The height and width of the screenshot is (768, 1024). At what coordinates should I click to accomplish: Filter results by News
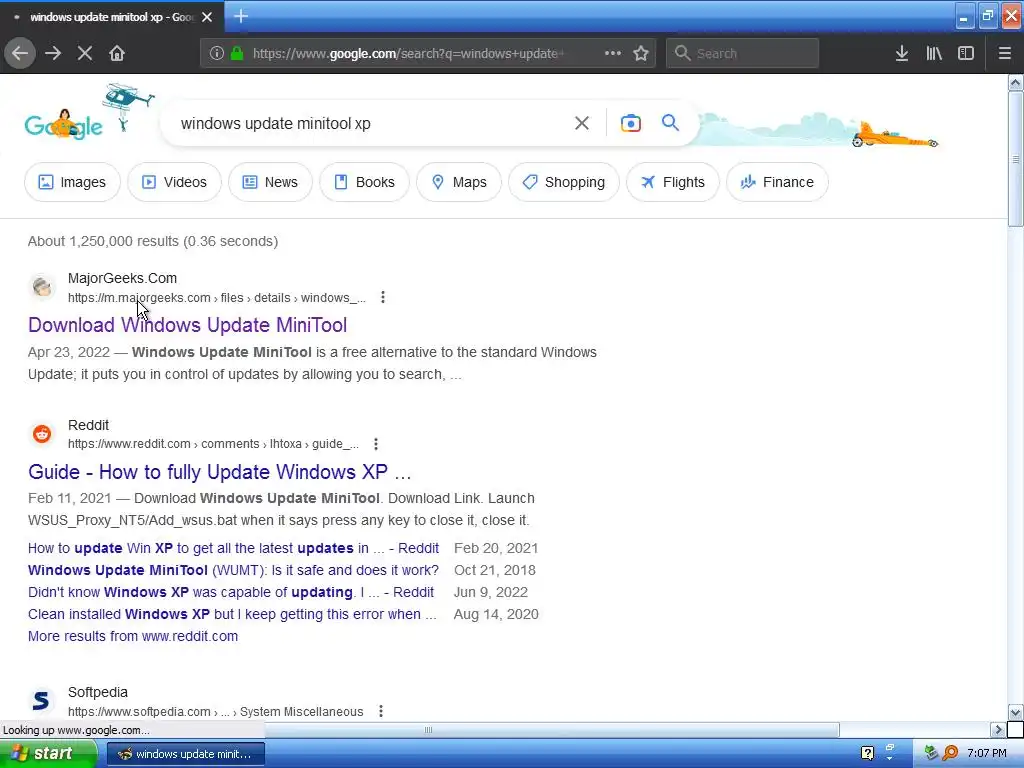click(270, 182)
